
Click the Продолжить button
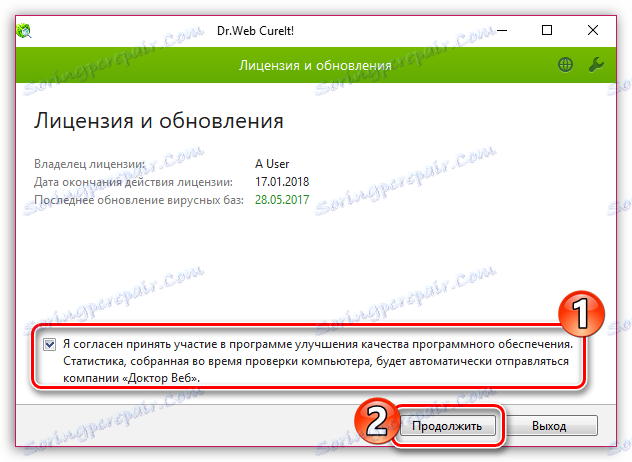point(447,426)
